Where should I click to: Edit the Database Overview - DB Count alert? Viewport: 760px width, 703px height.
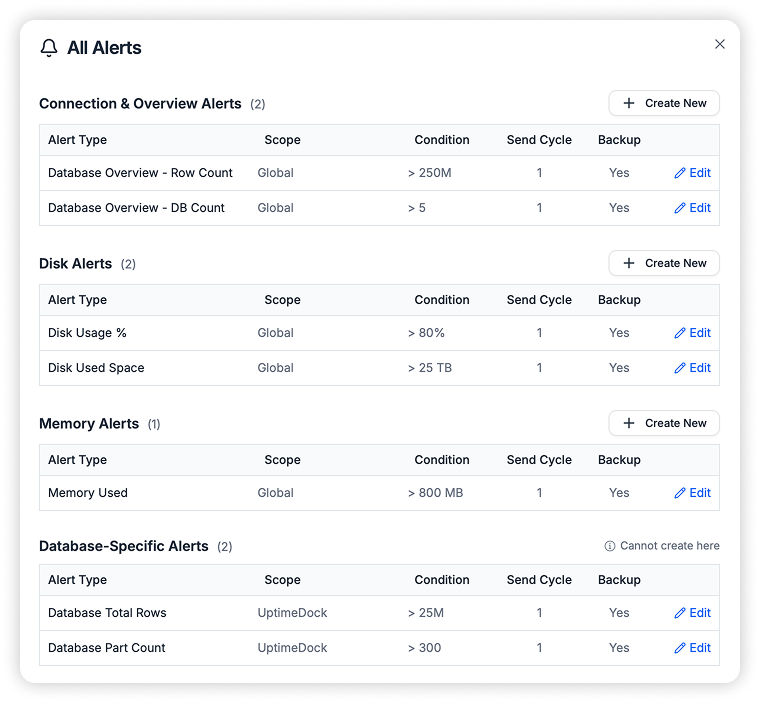click(x=693, y=208)
